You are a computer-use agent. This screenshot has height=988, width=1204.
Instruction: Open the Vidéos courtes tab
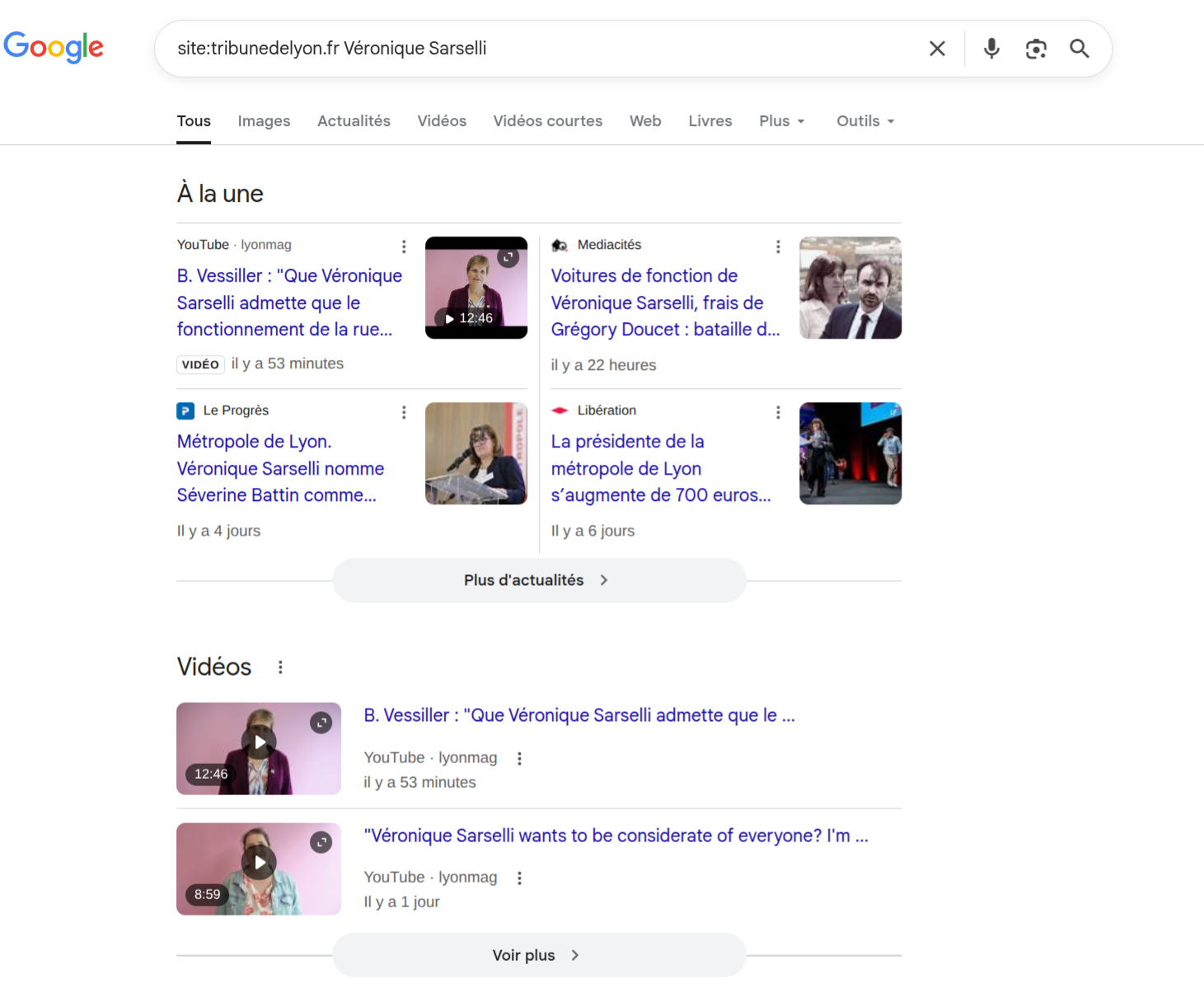coord(548,121)
